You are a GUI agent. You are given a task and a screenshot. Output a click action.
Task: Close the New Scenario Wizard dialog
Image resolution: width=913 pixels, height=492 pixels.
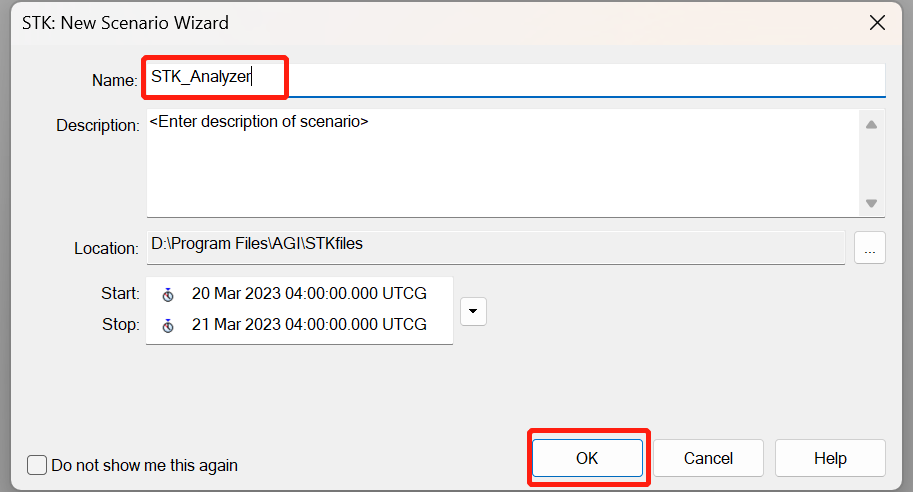click(x=877, y=22)
